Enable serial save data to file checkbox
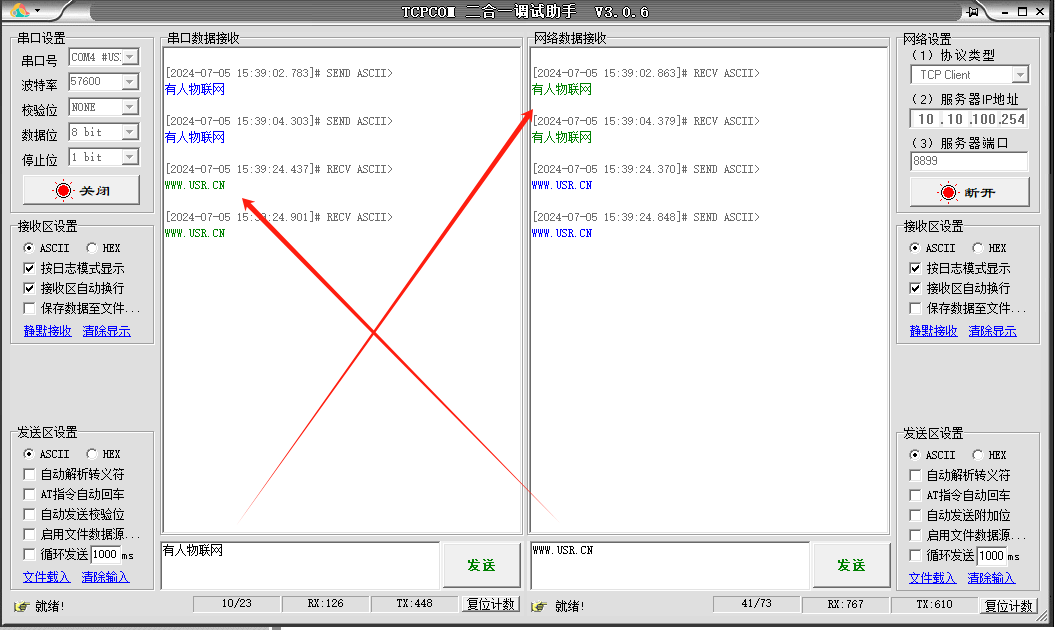Image resolution: width=1055 pixels, height=630 pixels. (x=29, y=308)
